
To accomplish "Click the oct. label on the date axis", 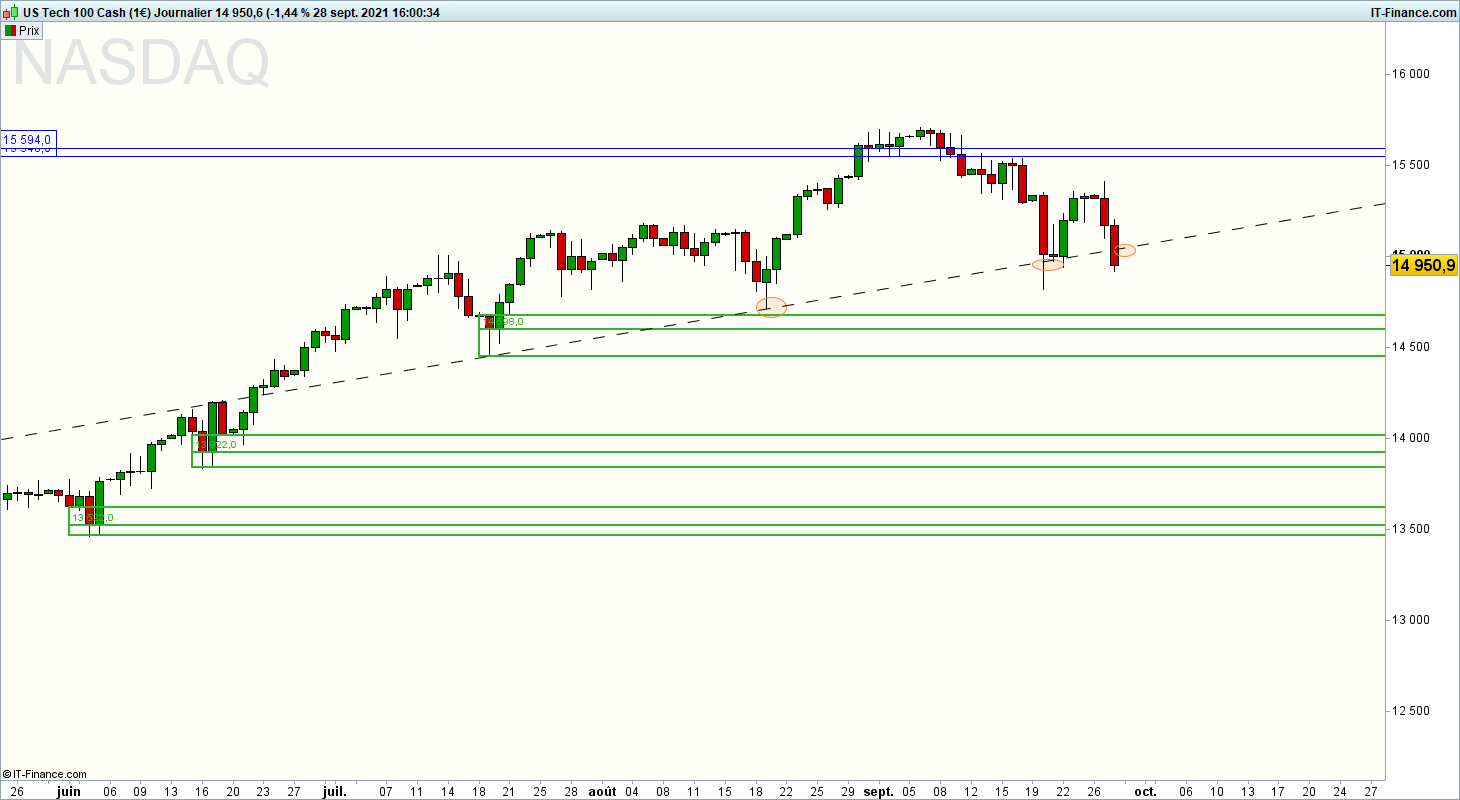I will click(1145, 791).
